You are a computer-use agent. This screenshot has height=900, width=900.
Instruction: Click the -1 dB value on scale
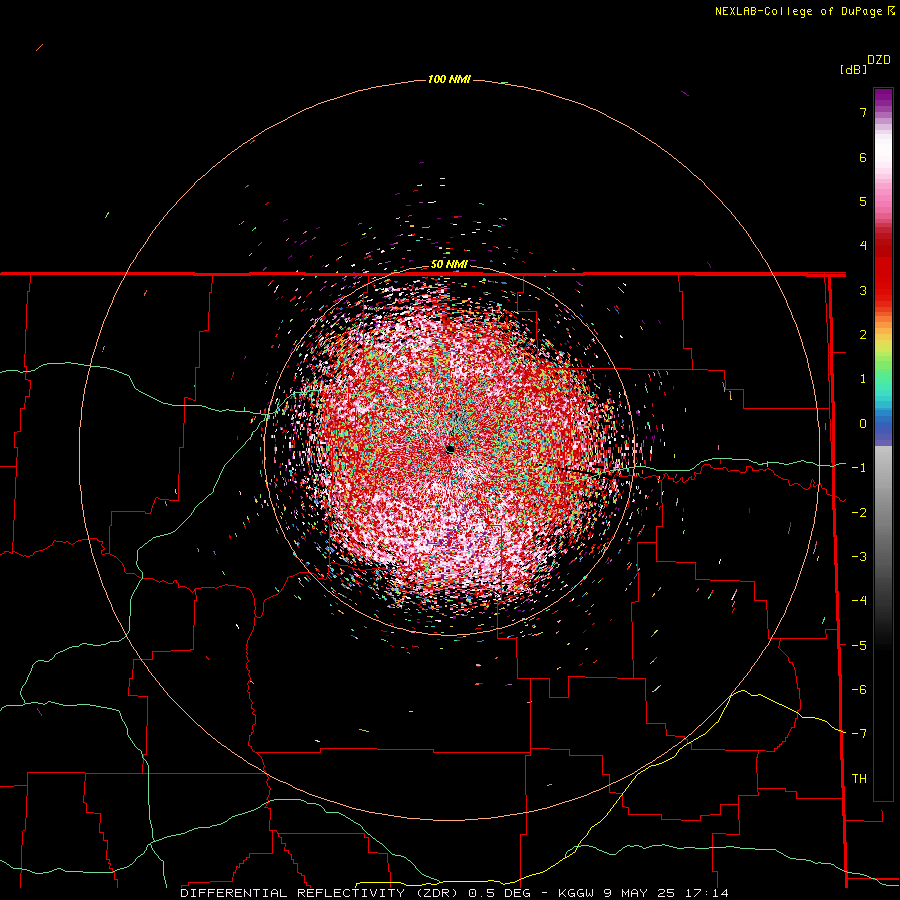(x=859, y=468)
